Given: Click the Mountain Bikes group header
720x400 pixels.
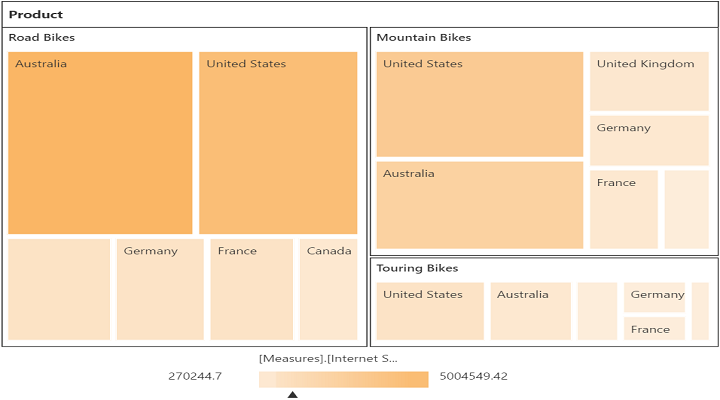Looking at the screenshot, I should (423, 38).
